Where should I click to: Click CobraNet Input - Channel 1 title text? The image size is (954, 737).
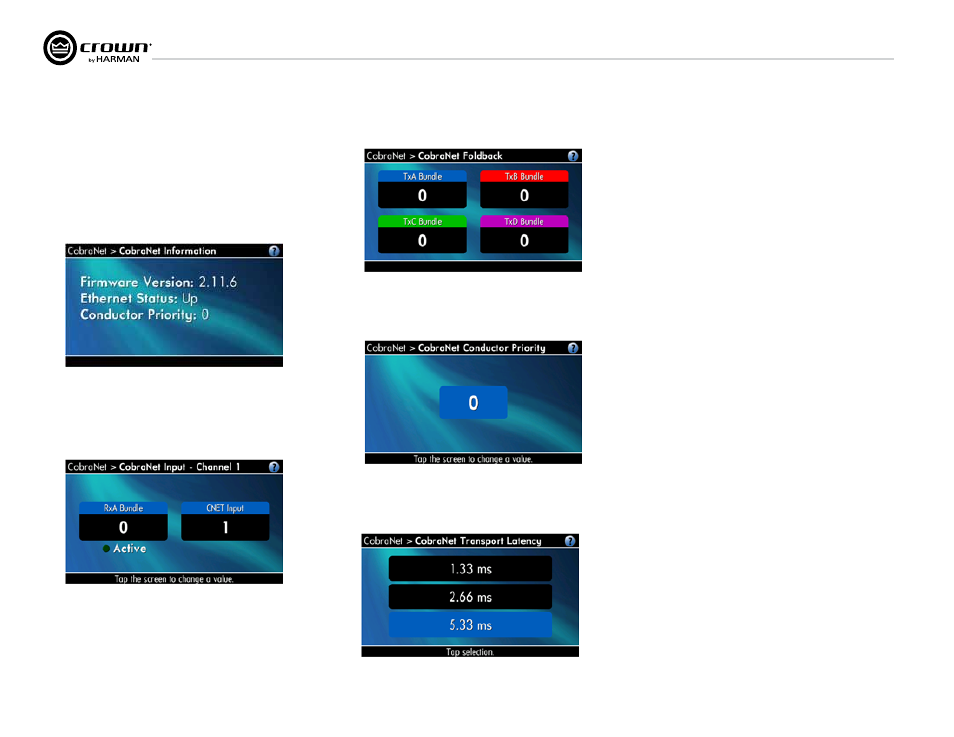[x=179, y=467]
